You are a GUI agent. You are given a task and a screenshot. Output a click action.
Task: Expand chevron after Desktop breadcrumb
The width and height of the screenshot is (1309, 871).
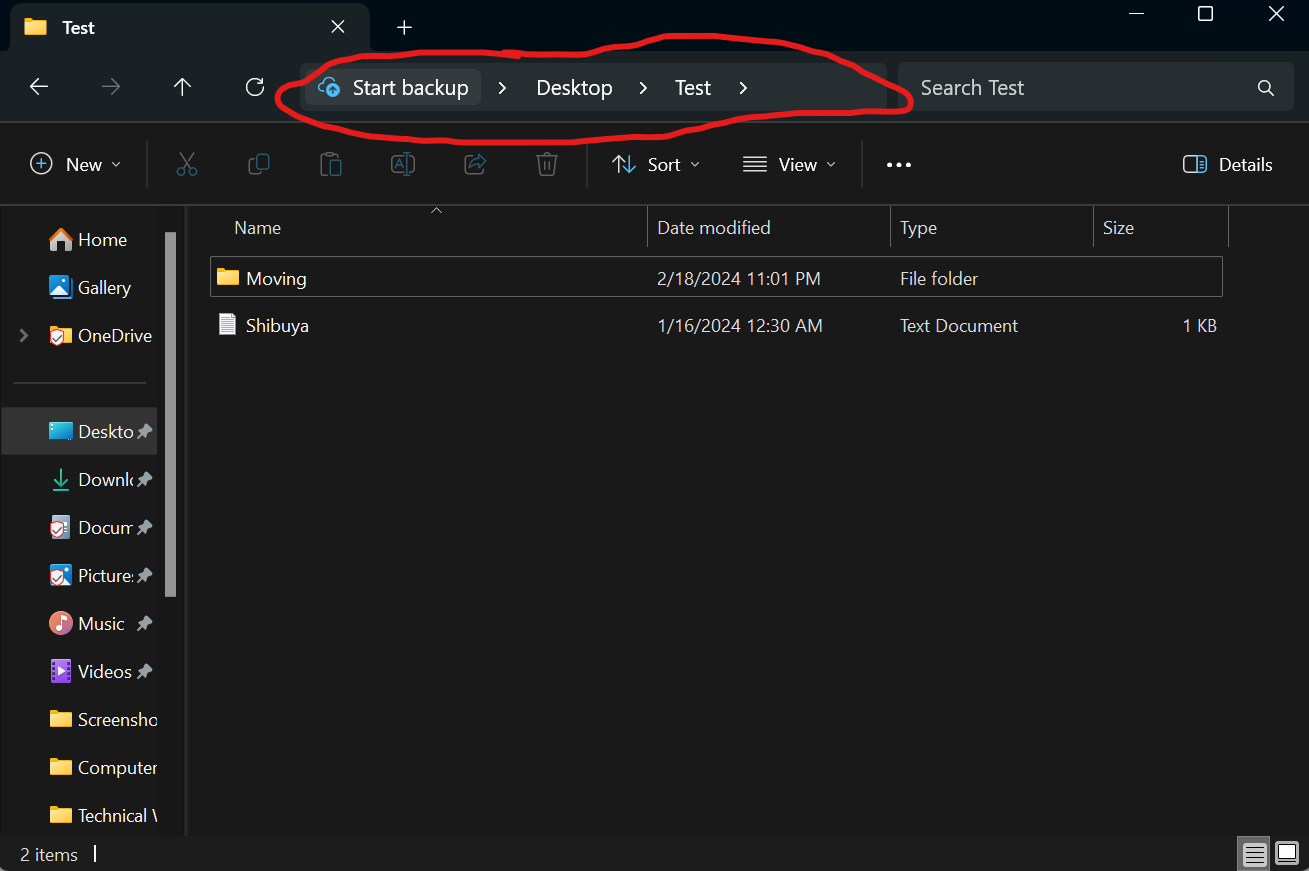(x=643, y=88)
